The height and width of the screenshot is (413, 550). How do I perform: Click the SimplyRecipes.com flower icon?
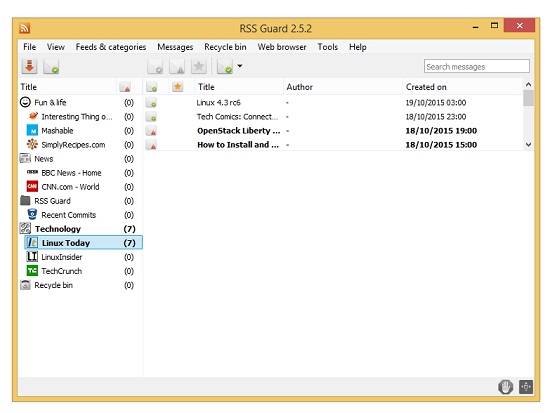(x=32, y=144)
